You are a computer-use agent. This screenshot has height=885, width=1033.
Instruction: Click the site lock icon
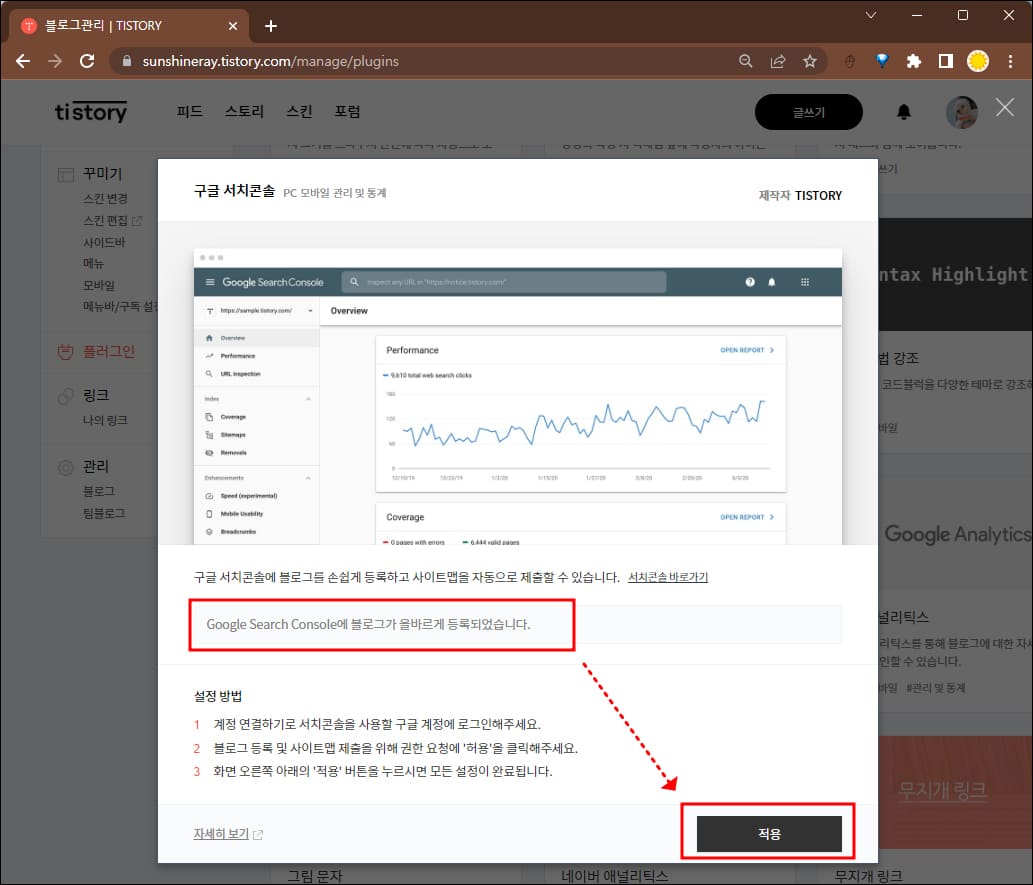click(126, 61)
